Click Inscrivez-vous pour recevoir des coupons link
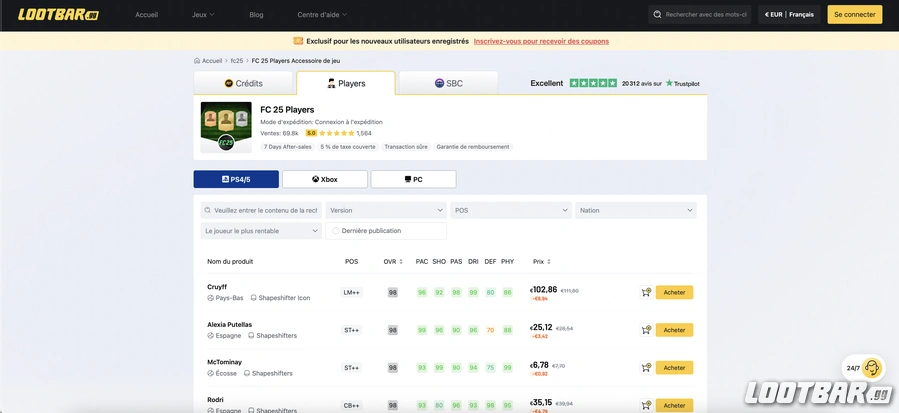Screen dimensions: 899x413 click(541, 41)
